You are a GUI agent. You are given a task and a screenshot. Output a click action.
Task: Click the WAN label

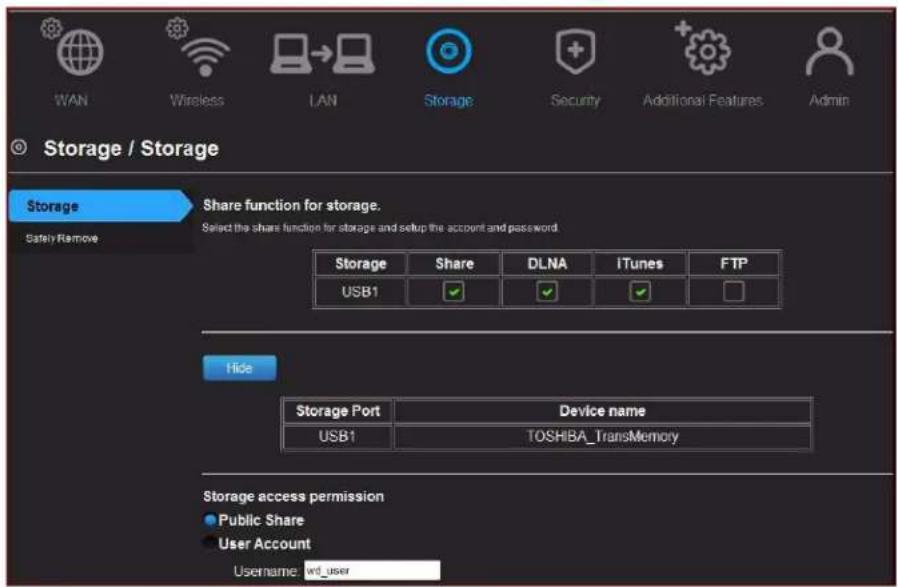coord(71,101)
